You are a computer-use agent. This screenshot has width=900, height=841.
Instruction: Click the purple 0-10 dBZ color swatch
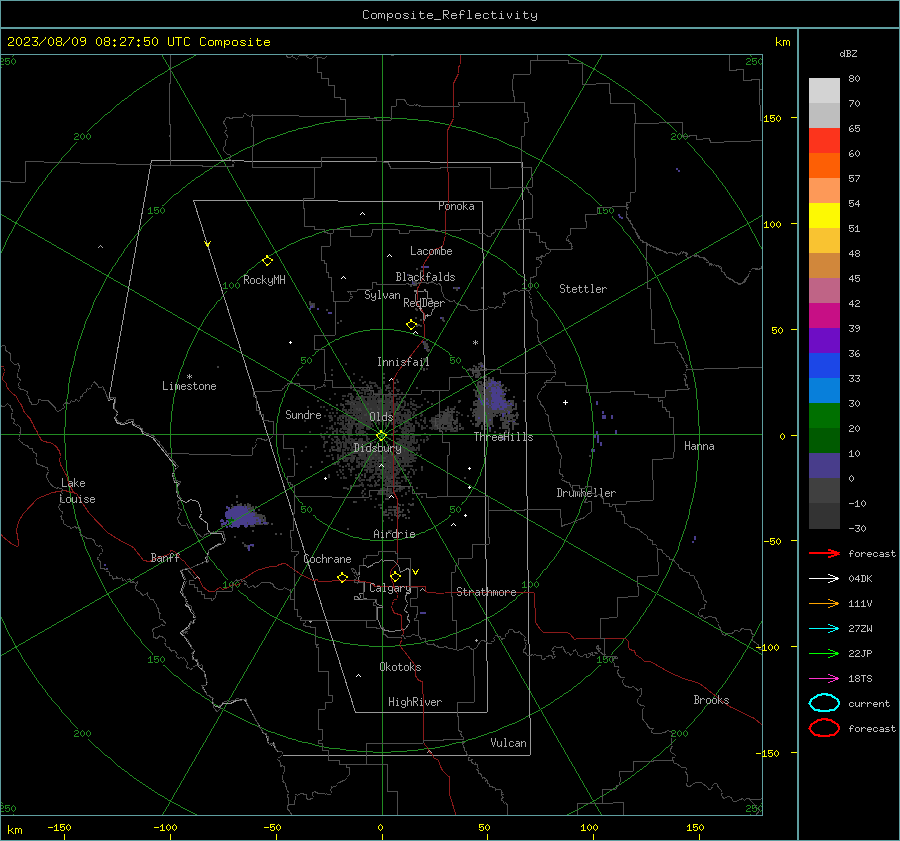[x=824, y=466]
